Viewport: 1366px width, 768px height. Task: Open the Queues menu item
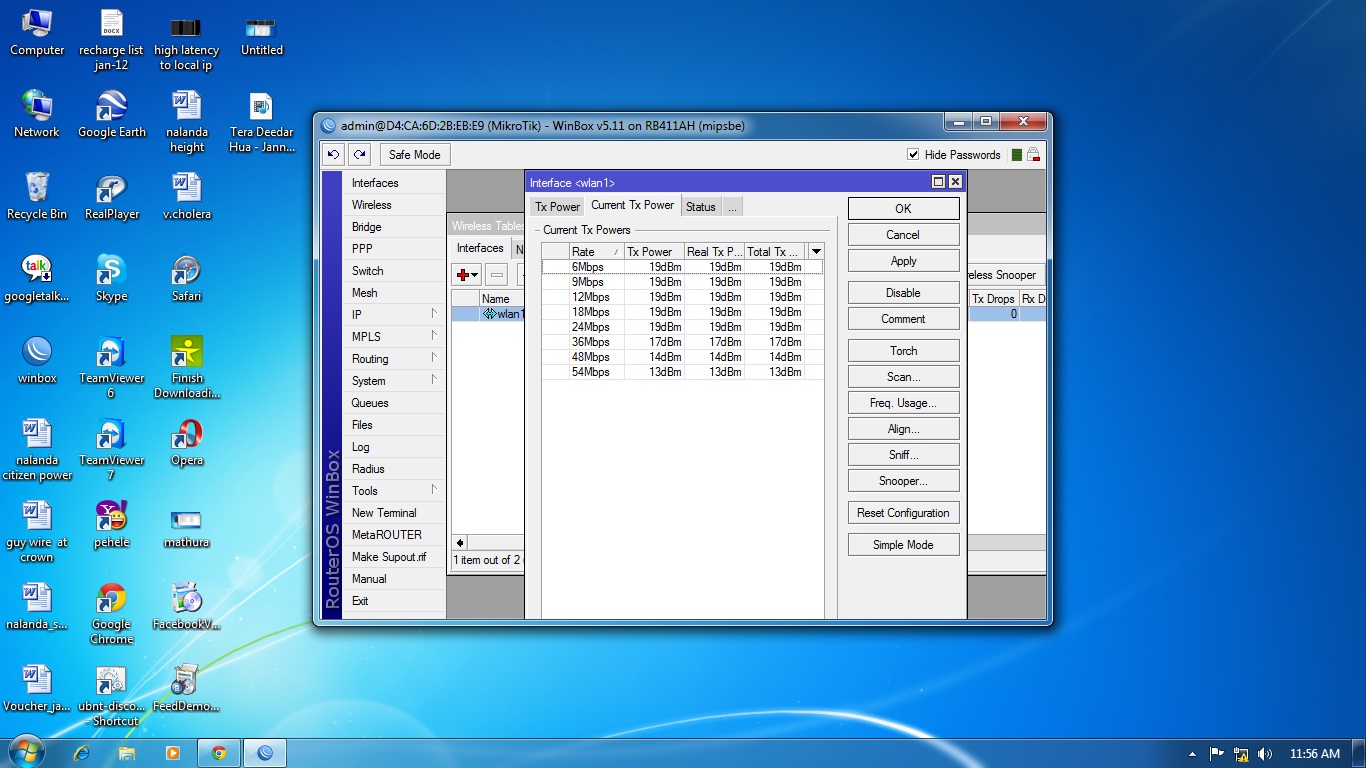point(394,403)
